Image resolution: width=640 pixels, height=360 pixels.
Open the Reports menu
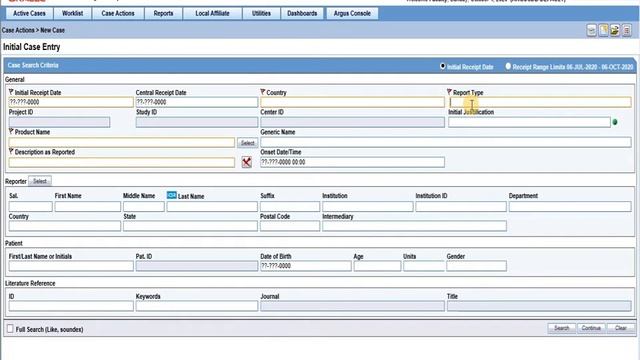pos(163,13)
